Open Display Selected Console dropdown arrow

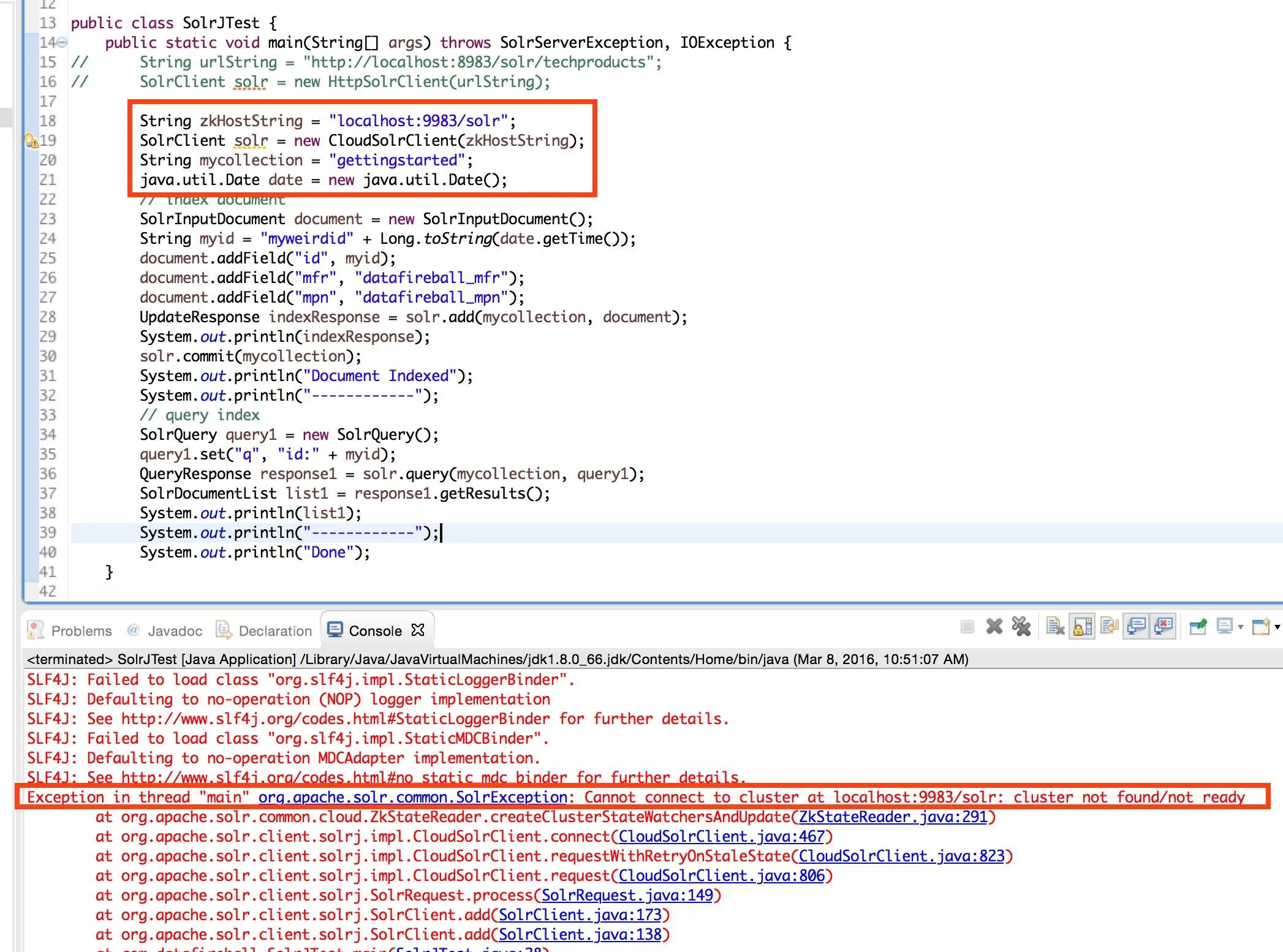click(x=1241, y=627)
